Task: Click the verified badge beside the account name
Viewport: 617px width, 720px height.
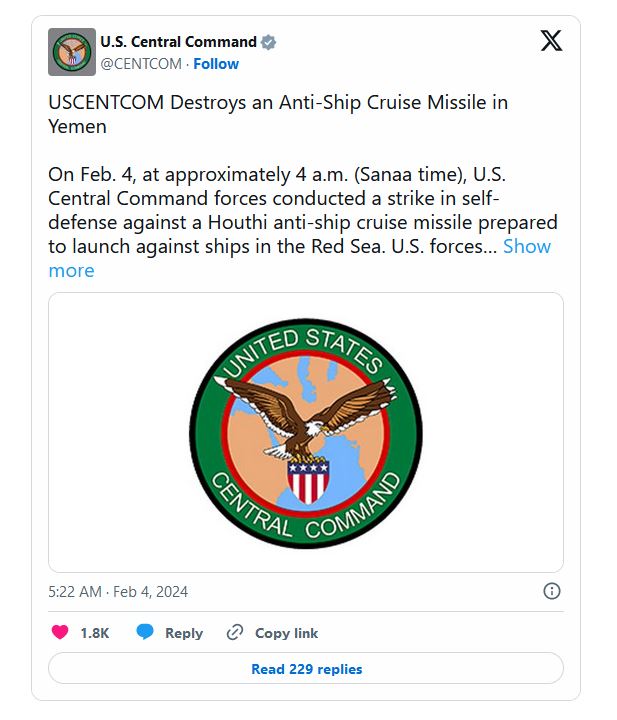Action: tap(268, 42)
